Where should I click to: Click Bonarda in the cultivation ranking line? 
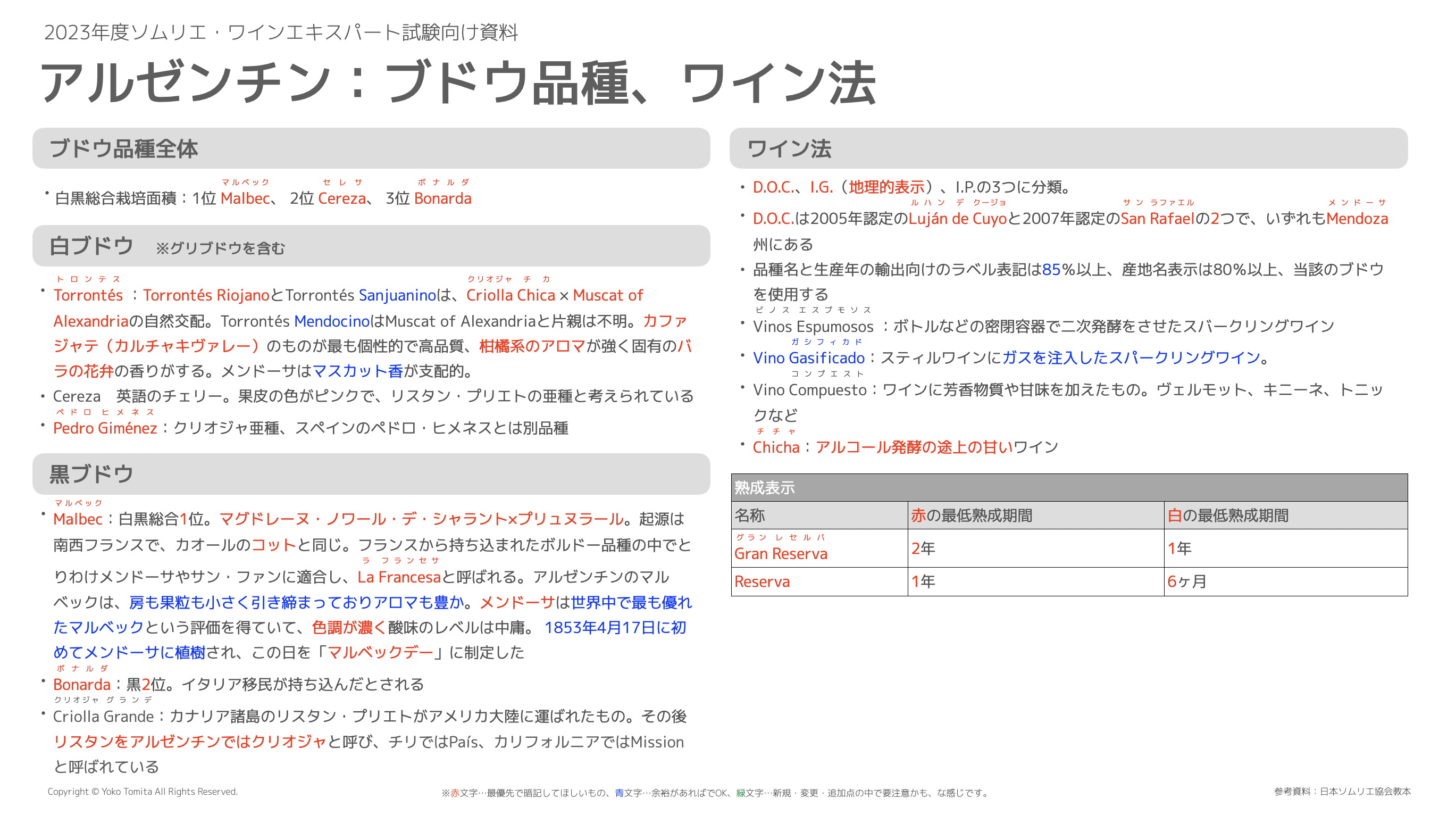(x=442, y=198)
